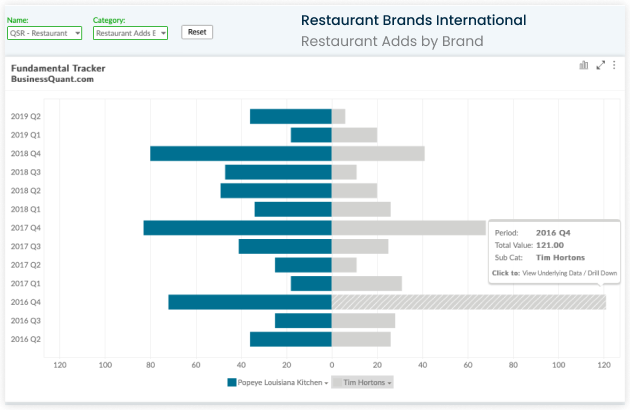This screenshot has height=410, width=630.
Task: Open the three-dot chart options menu
Action: [614, 65]
